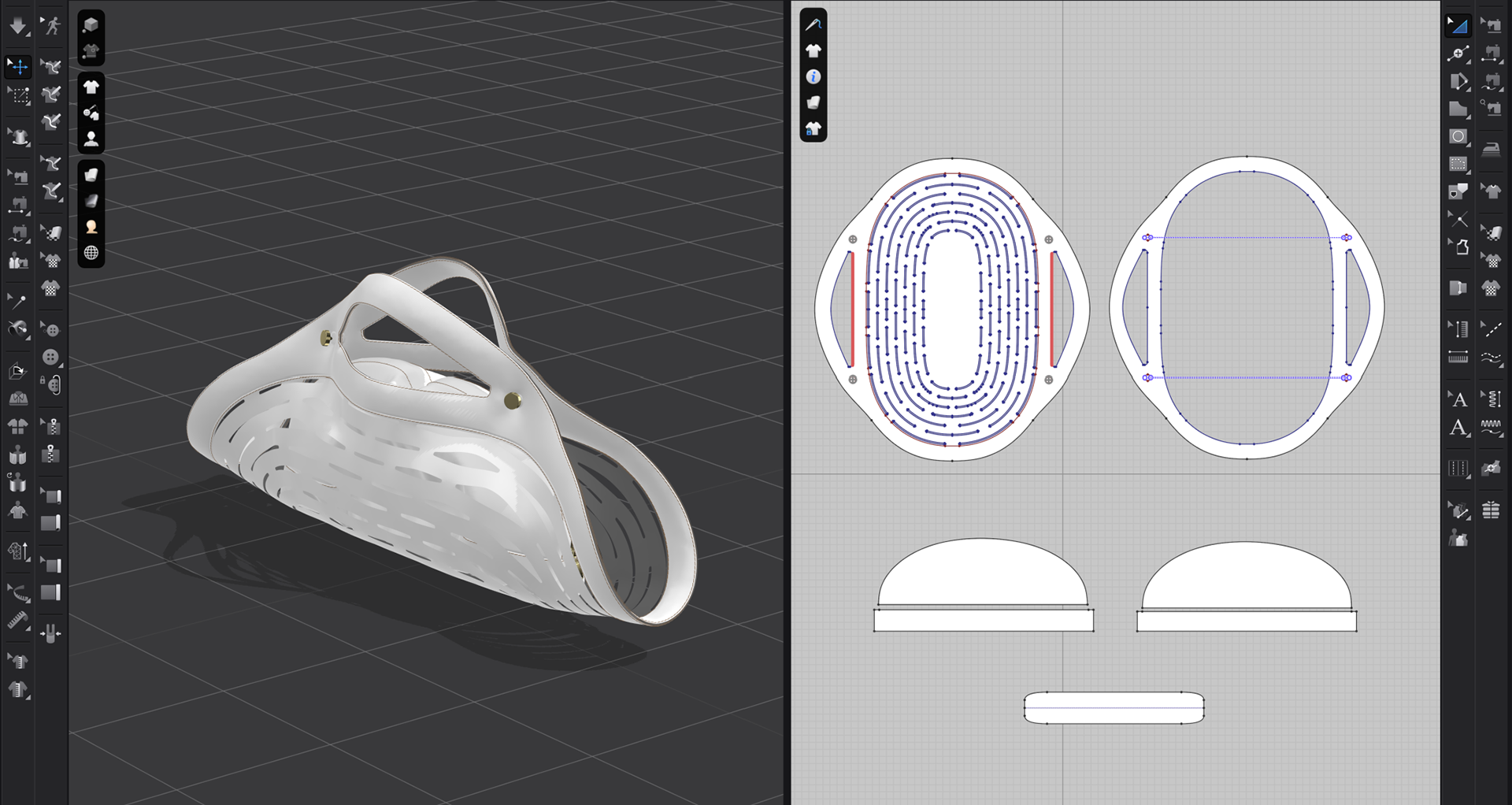Select the Pucker zigzag tool

(1492, 428)
